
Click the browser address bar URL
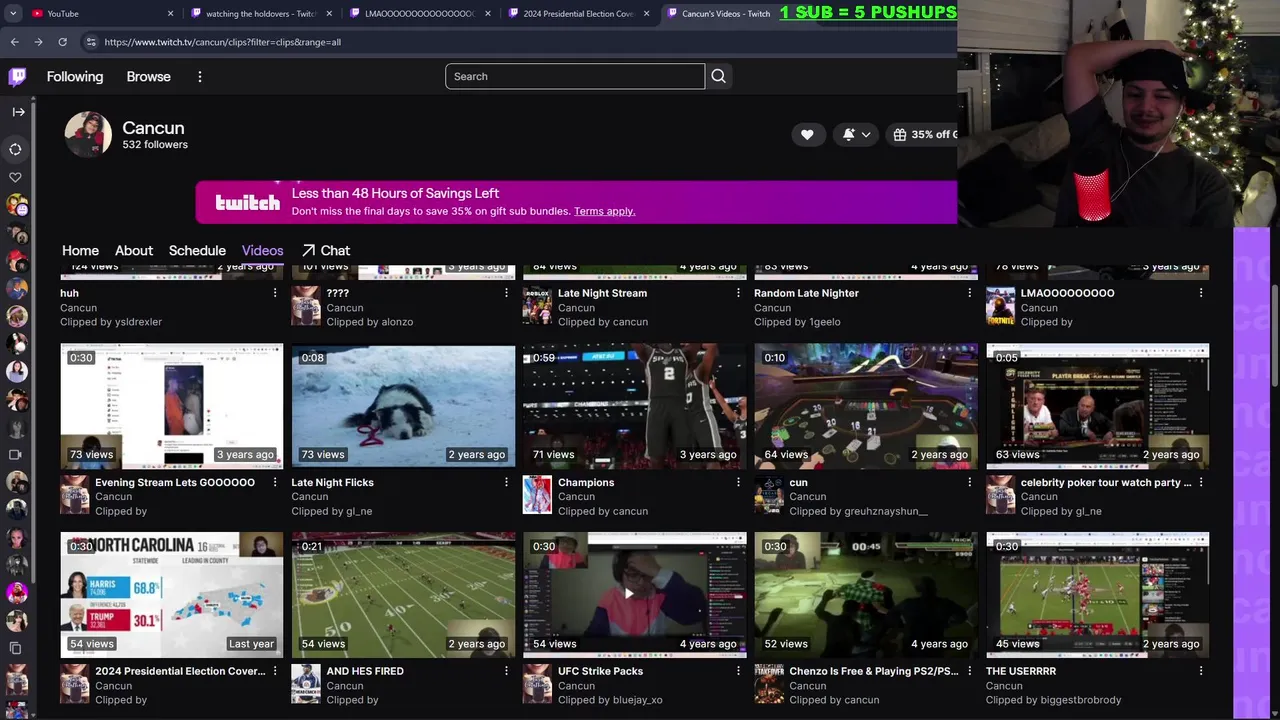[x=222, y=42]
